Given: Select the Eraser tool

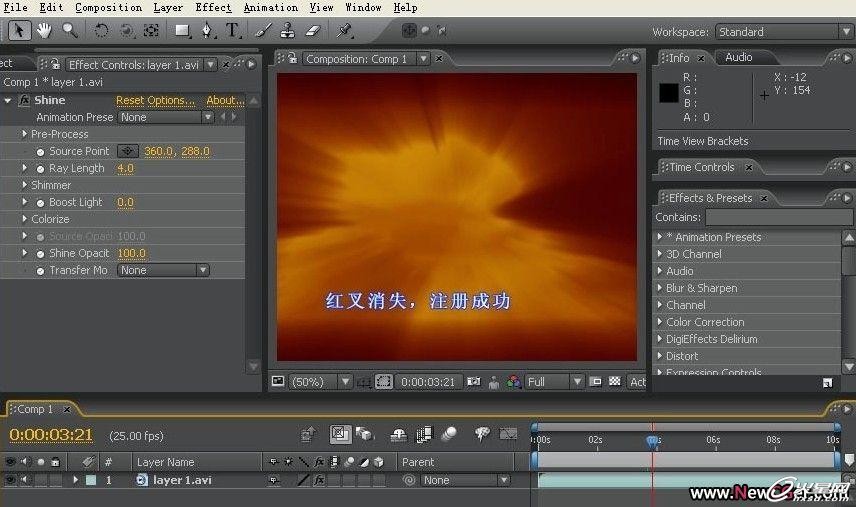Looking at the screenshot, I should (x=311, y=31).
